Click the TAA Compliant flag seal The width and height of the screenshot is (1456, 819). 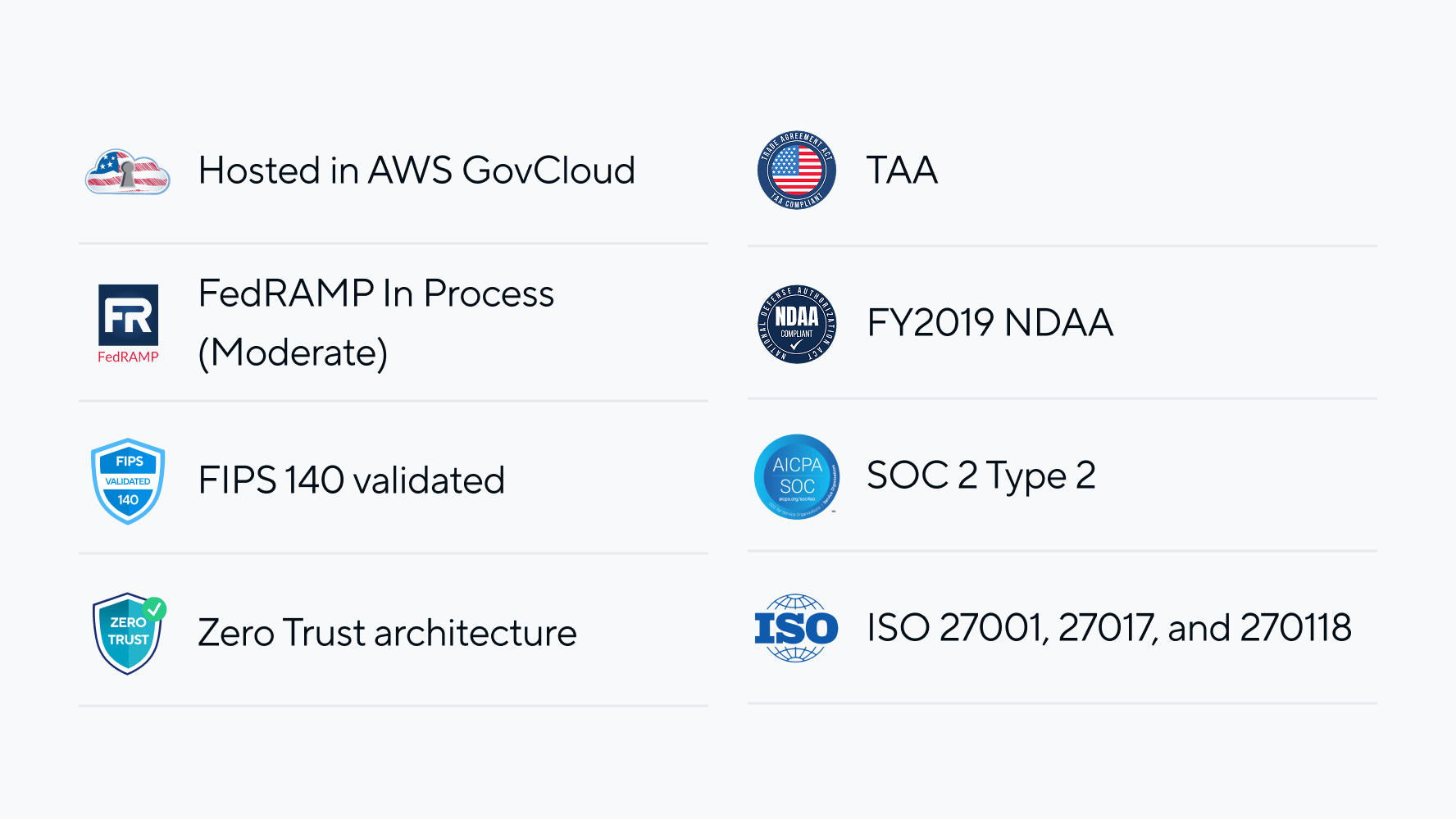coord(797,170)
